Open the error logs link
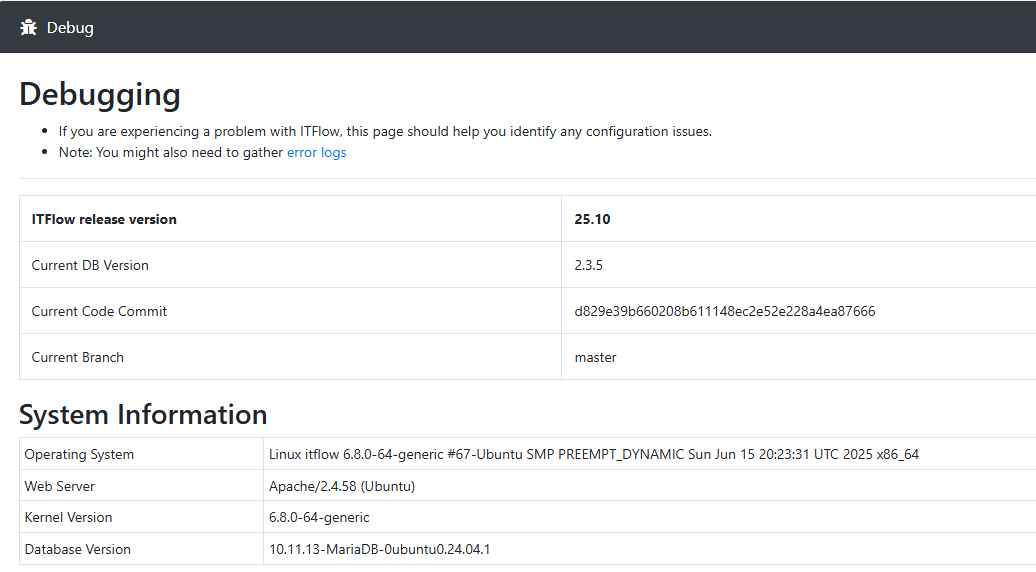The image size is (1036, 572). click(316, 152)
